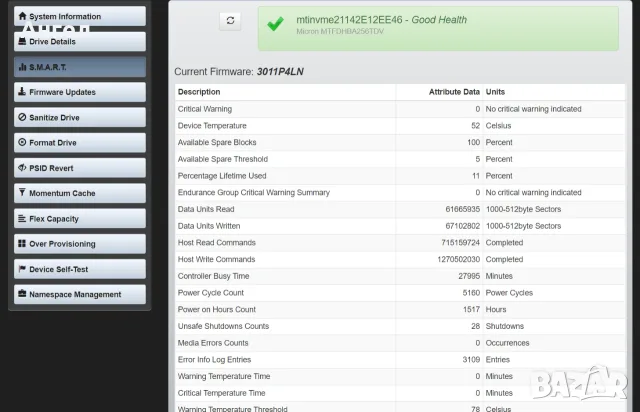Open Format Drive option
Viewport: 640px width, 412px height.
(80, 143)
